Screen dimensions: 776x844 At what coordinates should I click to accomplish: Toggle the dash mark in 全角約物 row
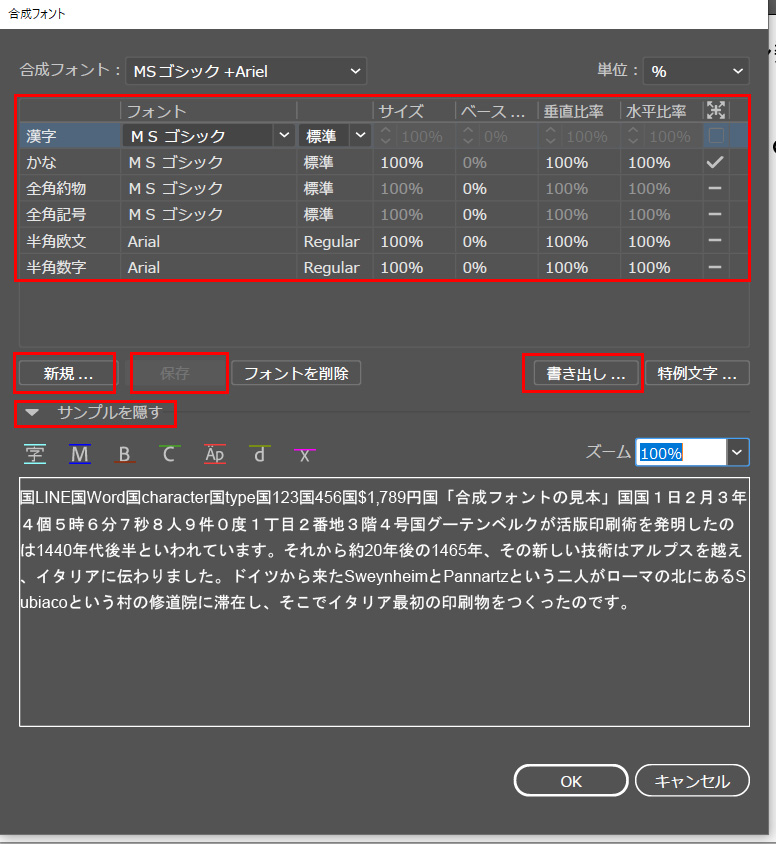coord(715,188)
